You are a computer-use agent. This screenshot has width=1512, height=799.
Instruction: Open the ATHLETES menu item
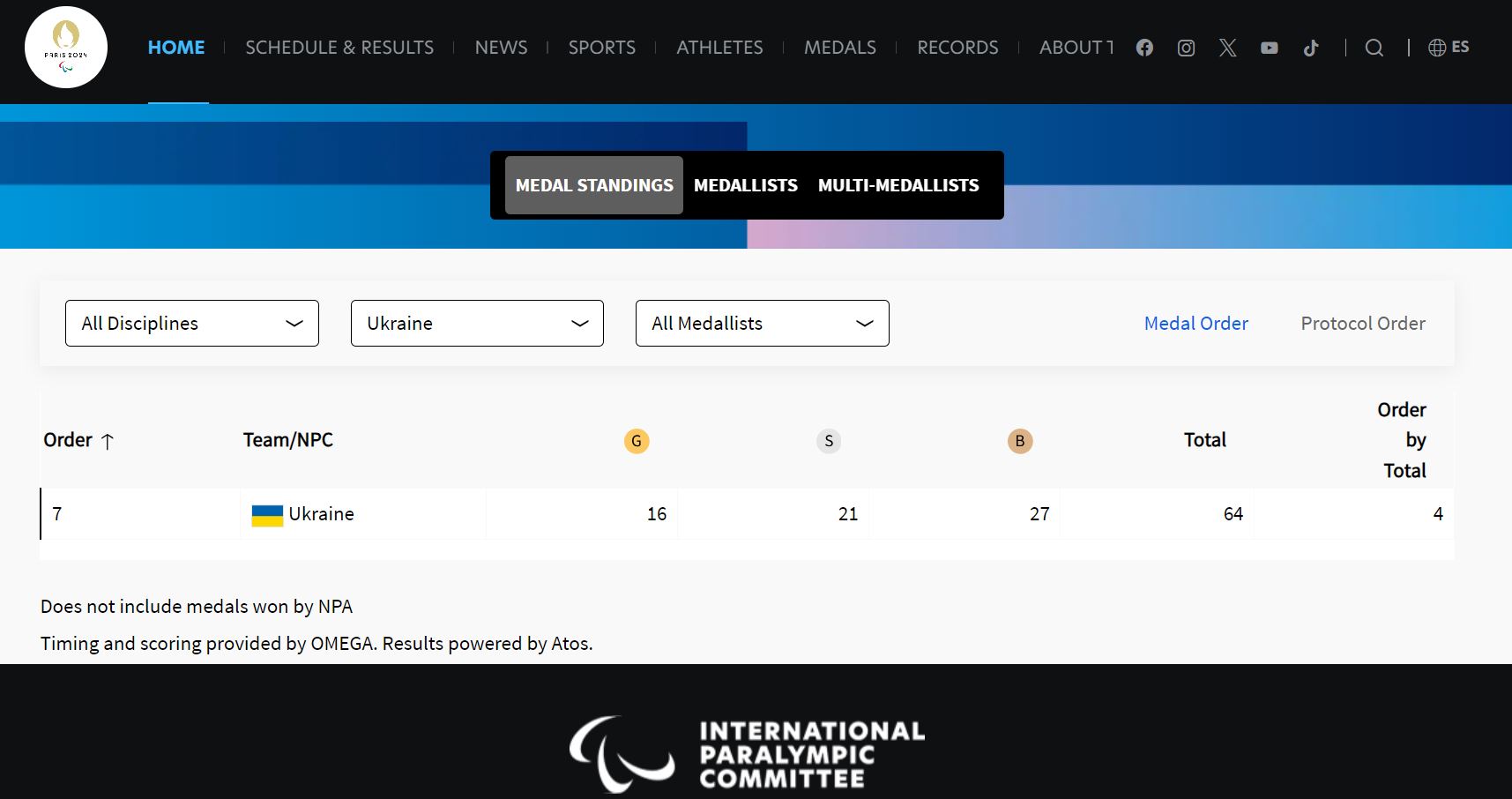pos(719,48)
